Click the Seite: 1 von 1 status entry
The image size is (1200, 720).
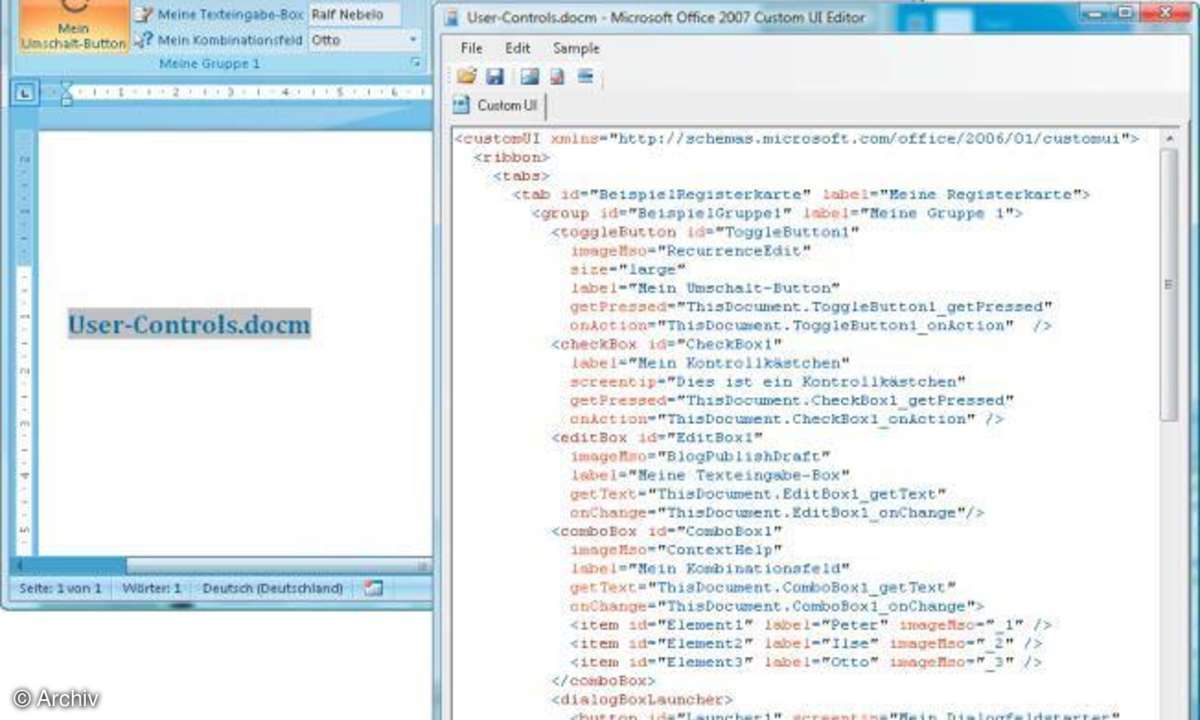click(x=61, y=588)
